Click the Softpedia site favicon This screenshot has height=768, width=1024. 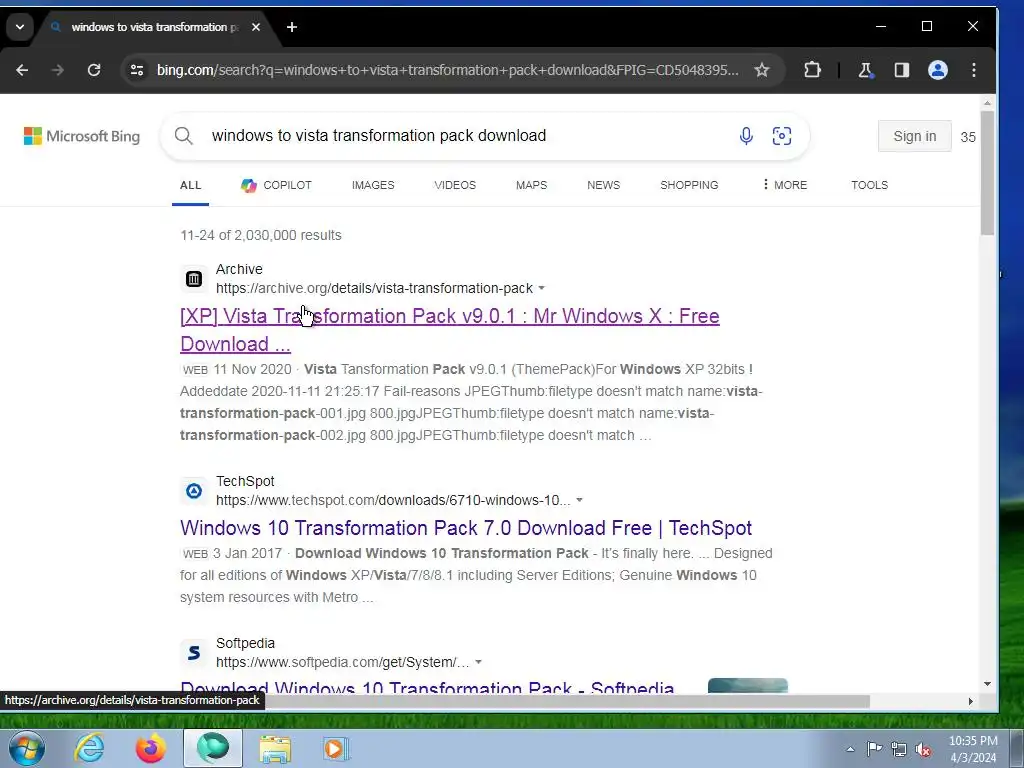(x=194, y=652)
